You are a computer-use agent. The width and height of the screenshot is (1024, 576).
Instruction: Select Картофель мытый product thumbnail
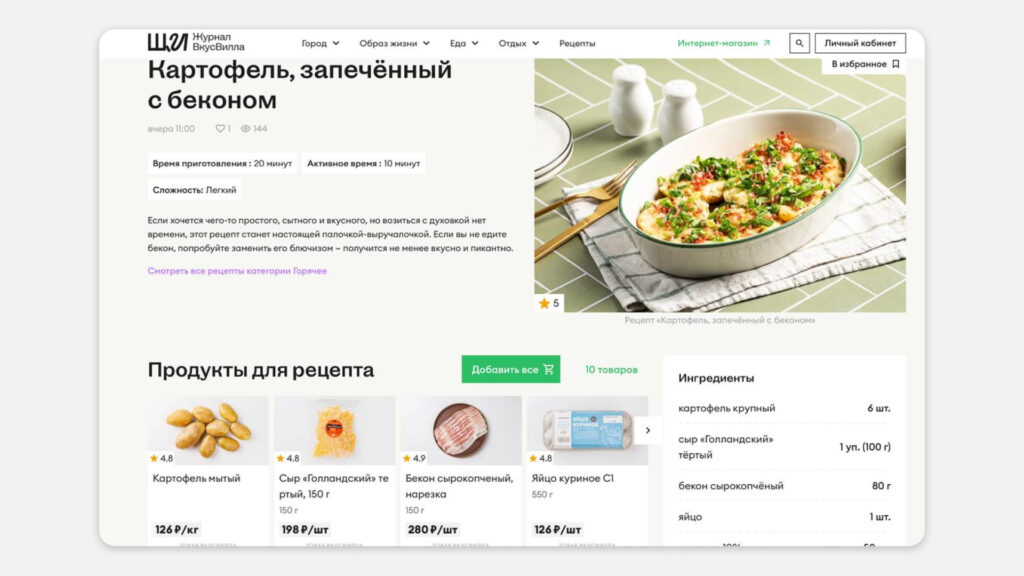click(x=208, y=430)
